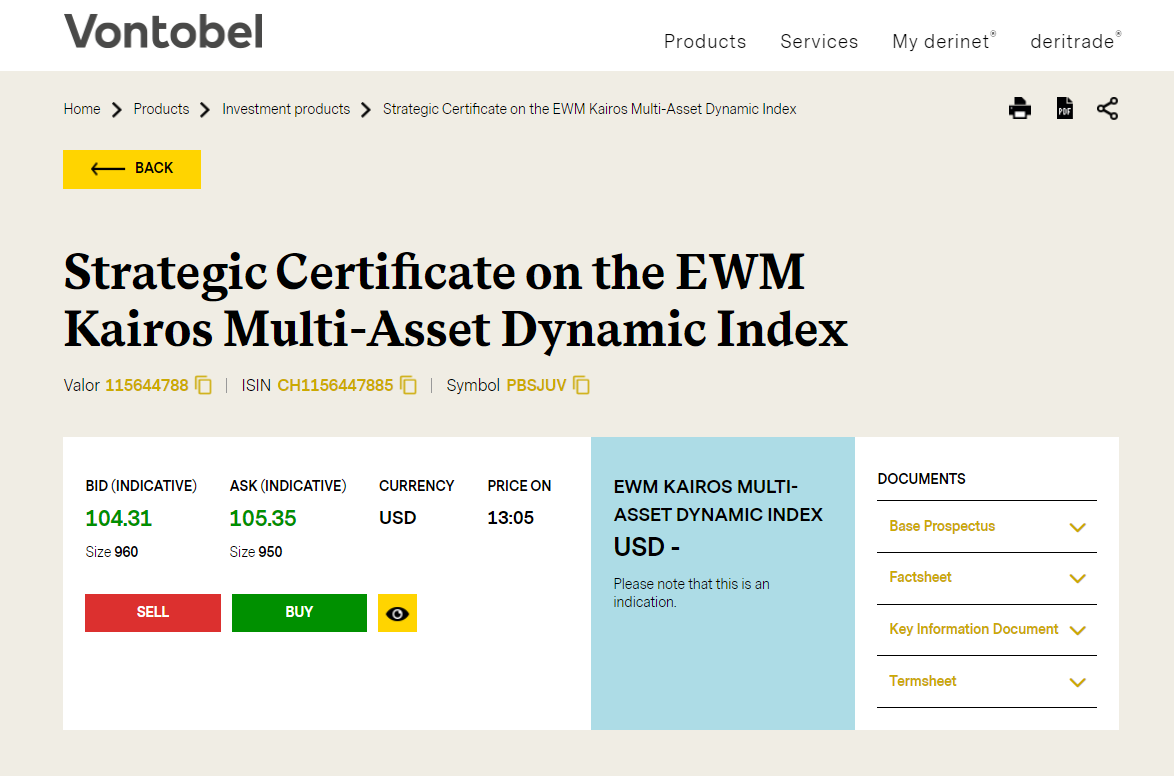
Task: Click the SELL button
Action: tap(152, 613)
